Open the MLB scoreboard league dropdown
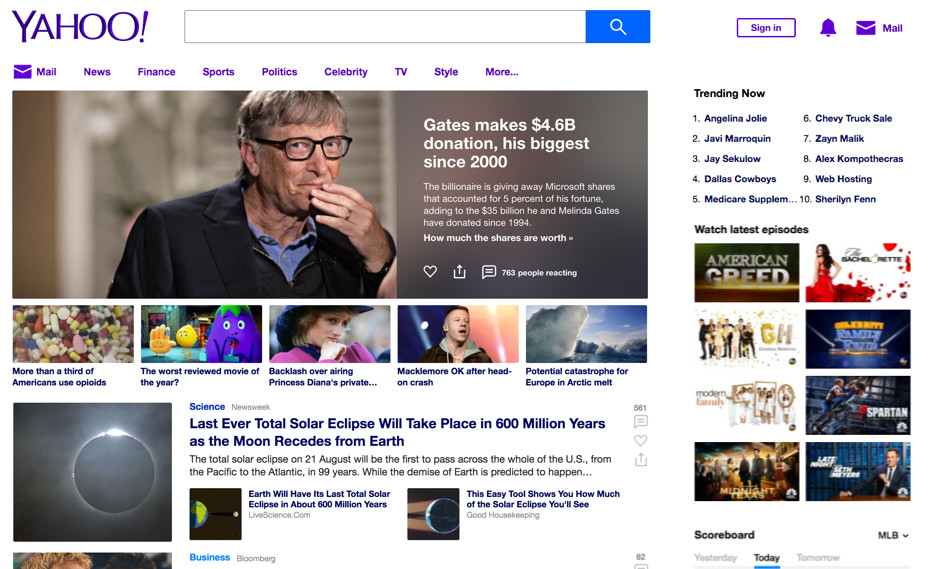Image resolution: width=939 pixels, height=569 pixels. click(x=893, y=536)
